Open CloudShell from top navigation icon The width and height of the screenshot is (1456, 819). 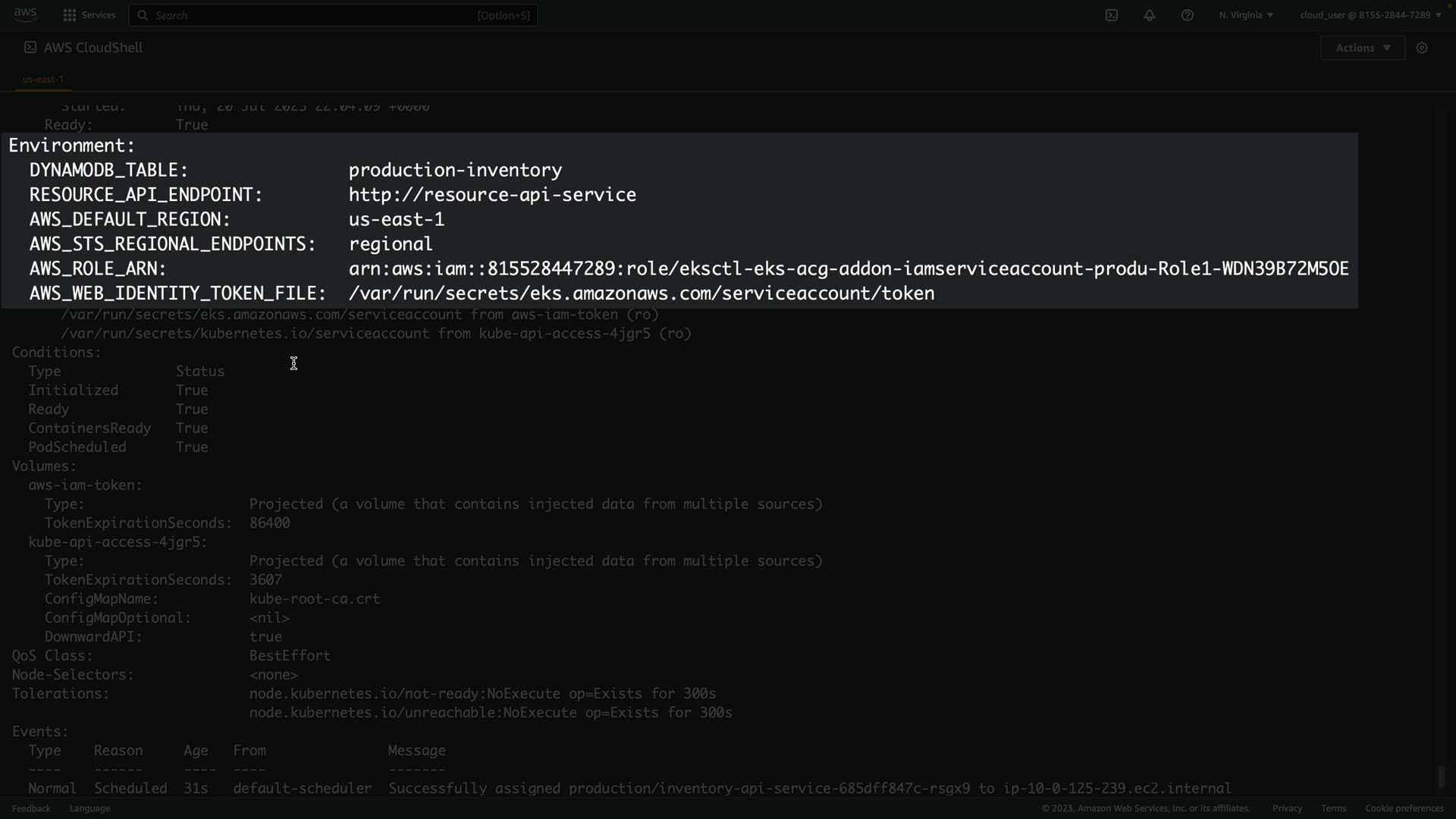tap(1112, 15)
